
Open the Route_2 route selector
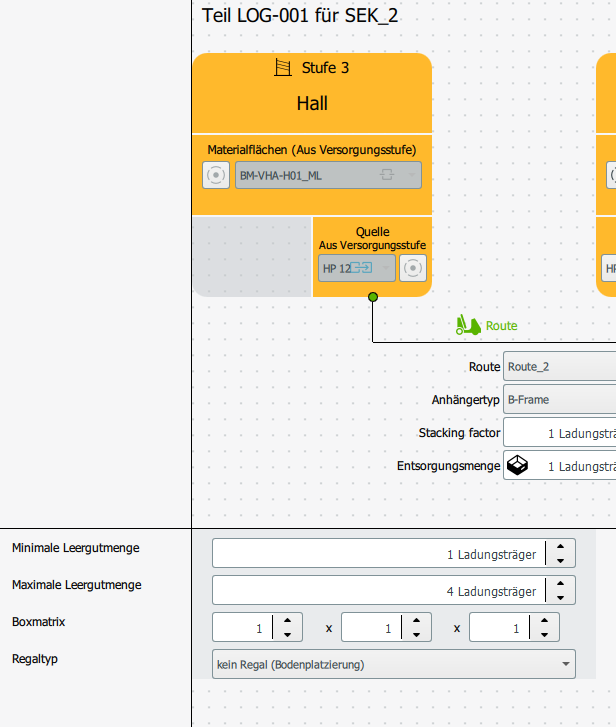coord(559,367)
